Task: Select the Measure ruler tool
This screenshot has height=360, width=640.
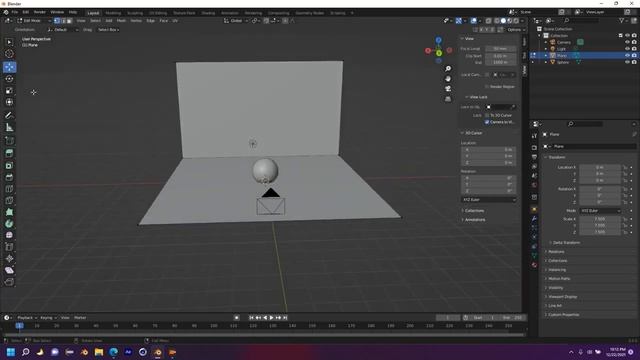Action: (x=9, y=127)
